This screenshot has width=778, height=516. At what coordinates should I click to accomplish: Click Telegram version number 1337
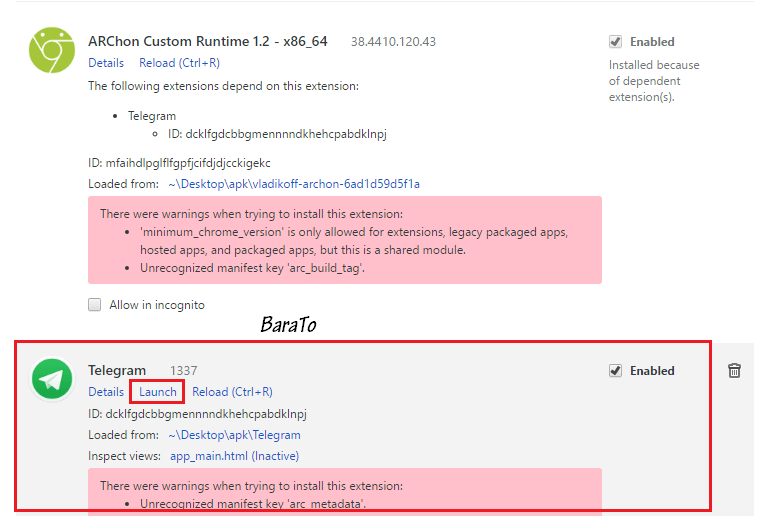coord(184,371)
